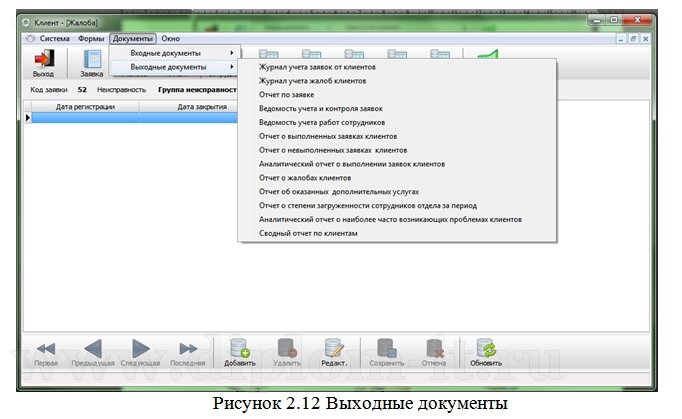Screen dimensions: 682x419
Task: Click the Дата регистрации column header
Action: click(x=85, y=107)
